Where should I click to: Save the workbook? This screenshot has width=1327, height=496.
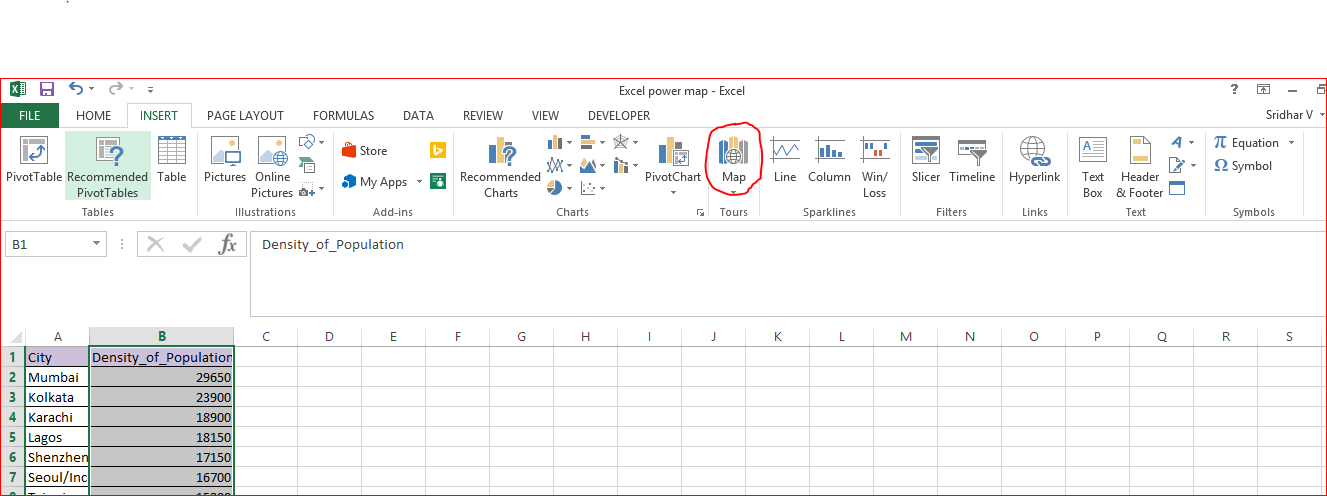coord(47,90)
